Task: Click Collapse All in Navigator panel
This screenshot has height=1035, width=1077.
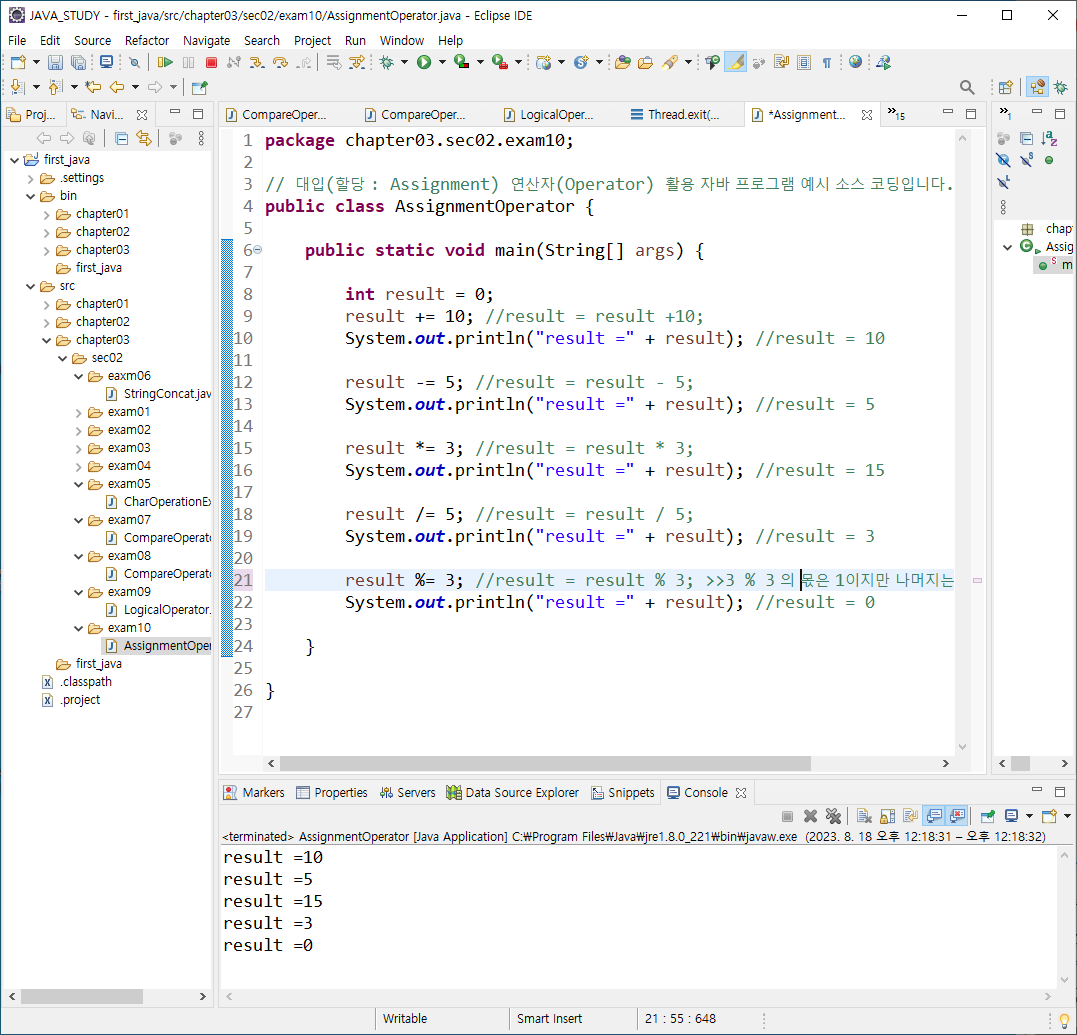Action: (122, 139)
